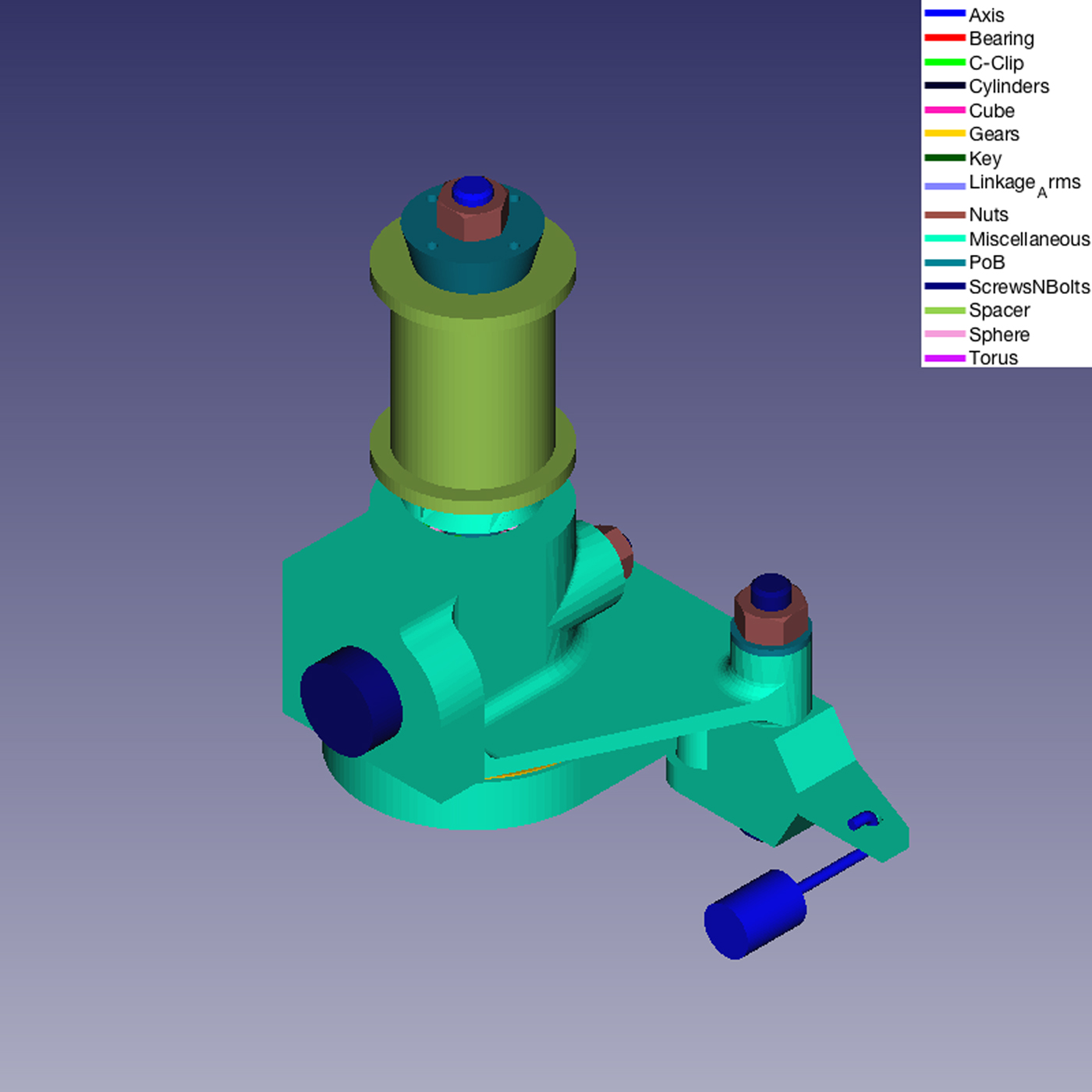Image resolution: width=1092 pixels, height=1092 pixels.
Task: Click the red Bearing legend swatch
Action: pos(944,38)
